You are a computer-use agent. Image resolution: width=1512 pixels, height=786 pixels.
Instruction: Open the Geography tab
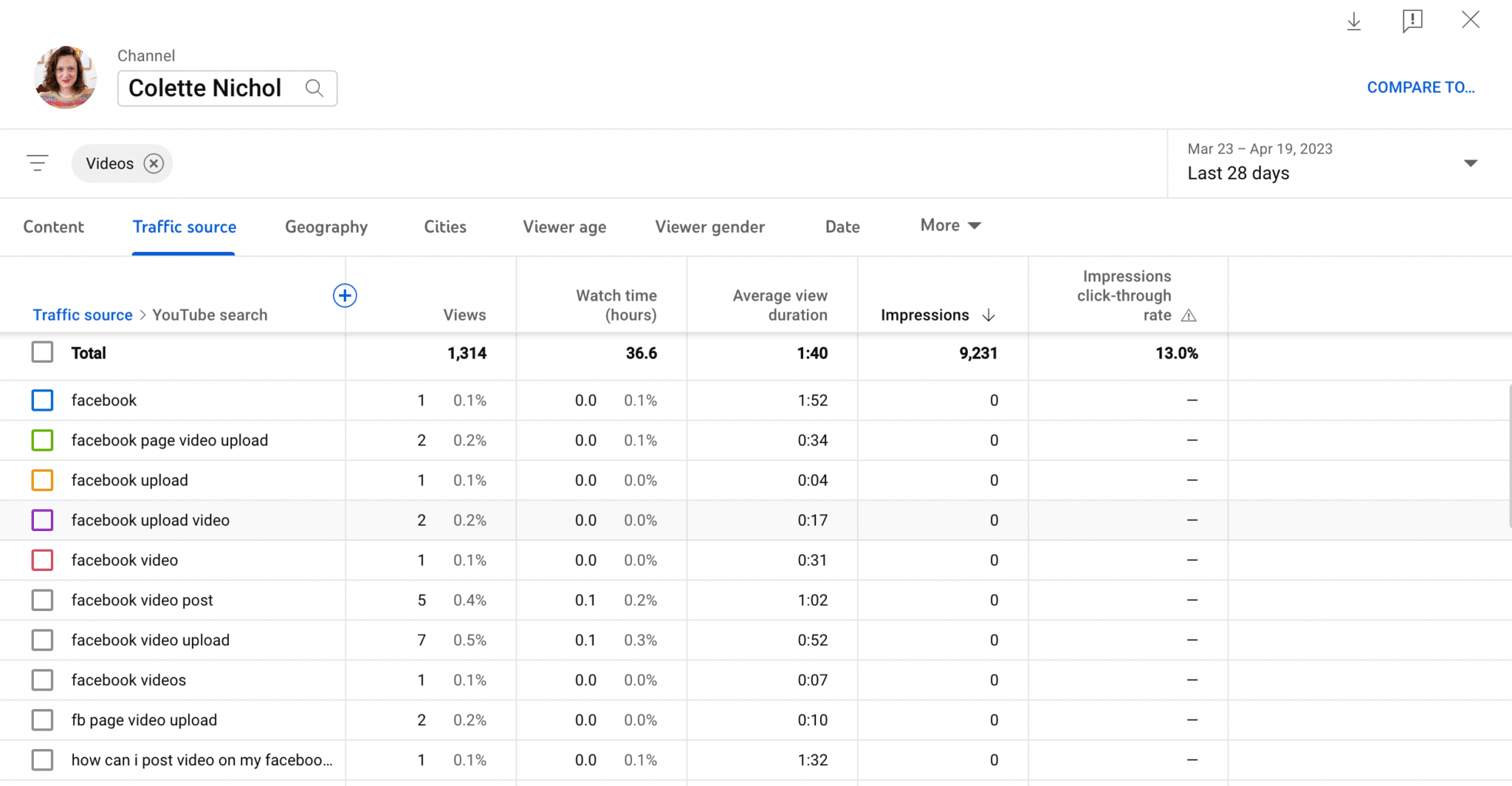click(326, 227)
